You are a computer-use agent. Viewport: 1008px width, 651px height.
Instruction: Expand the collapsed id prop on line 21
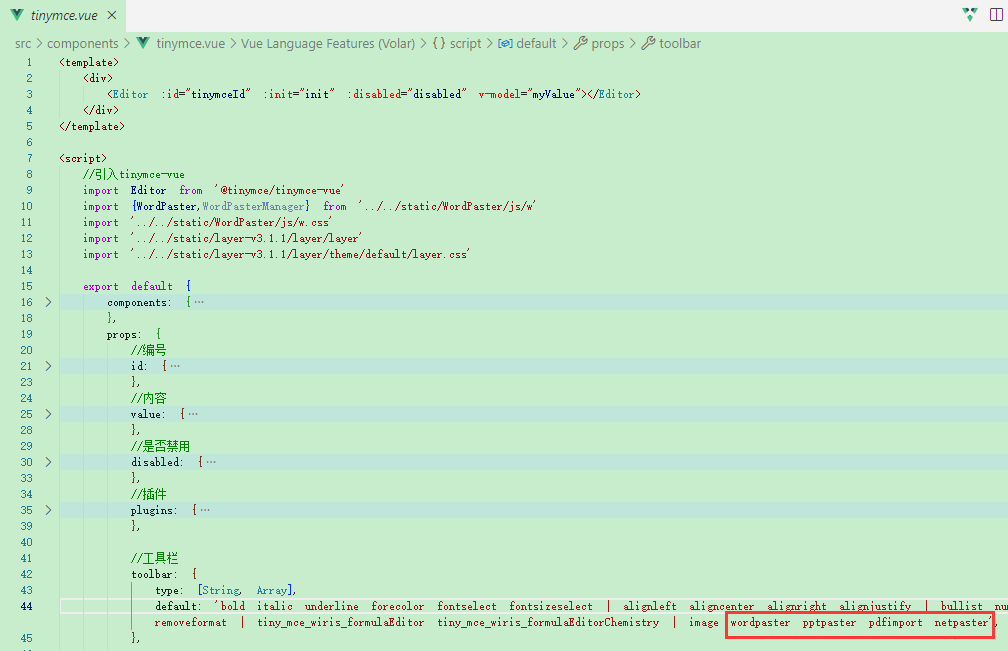coord(47,366)
